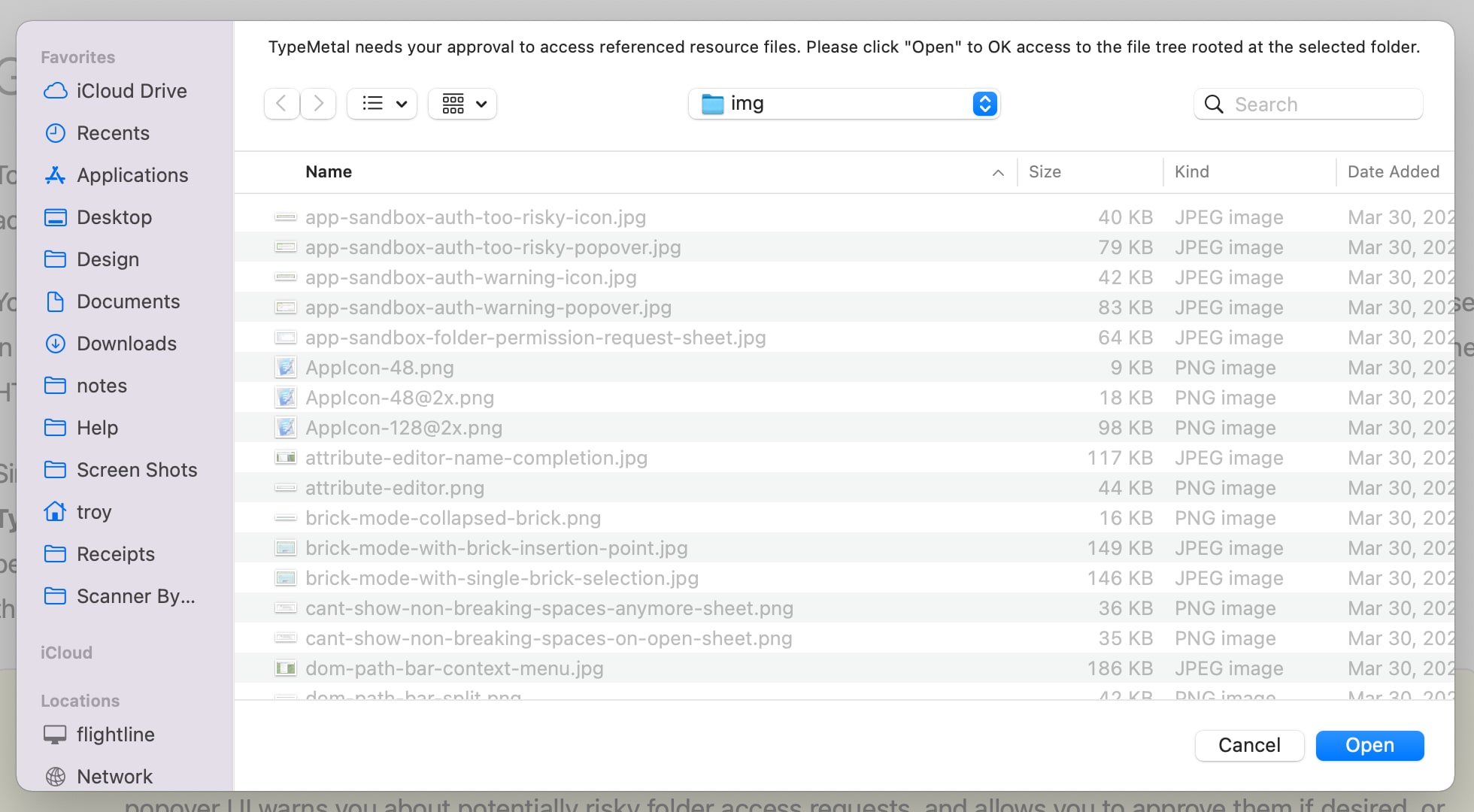
Task: Select app-sandbox-auth-warning-popover.jpg file
Action: click(844, 308)
